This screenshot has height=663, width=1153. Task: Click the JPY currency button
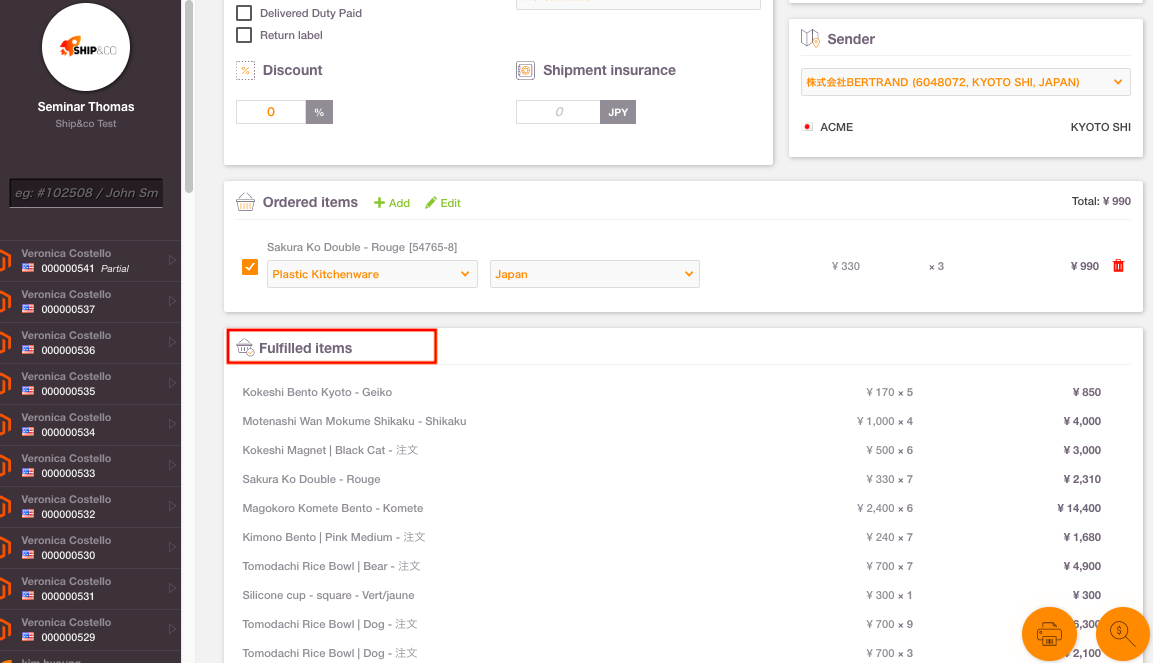(x=618, y=112)
